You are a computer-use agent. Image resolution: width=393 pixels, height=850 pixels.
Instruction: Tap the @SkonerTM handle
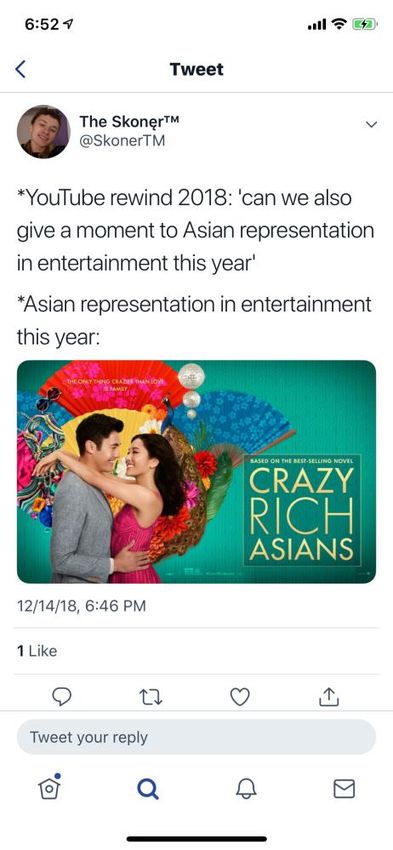[122, 141]
